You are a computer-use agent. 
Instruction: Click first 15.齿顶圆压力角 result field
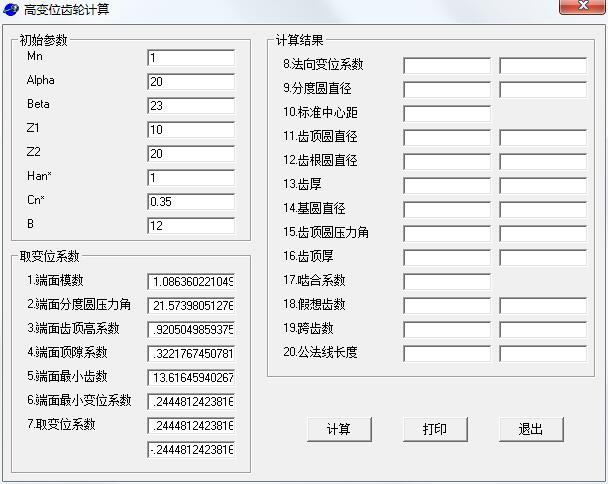point(447,234)
